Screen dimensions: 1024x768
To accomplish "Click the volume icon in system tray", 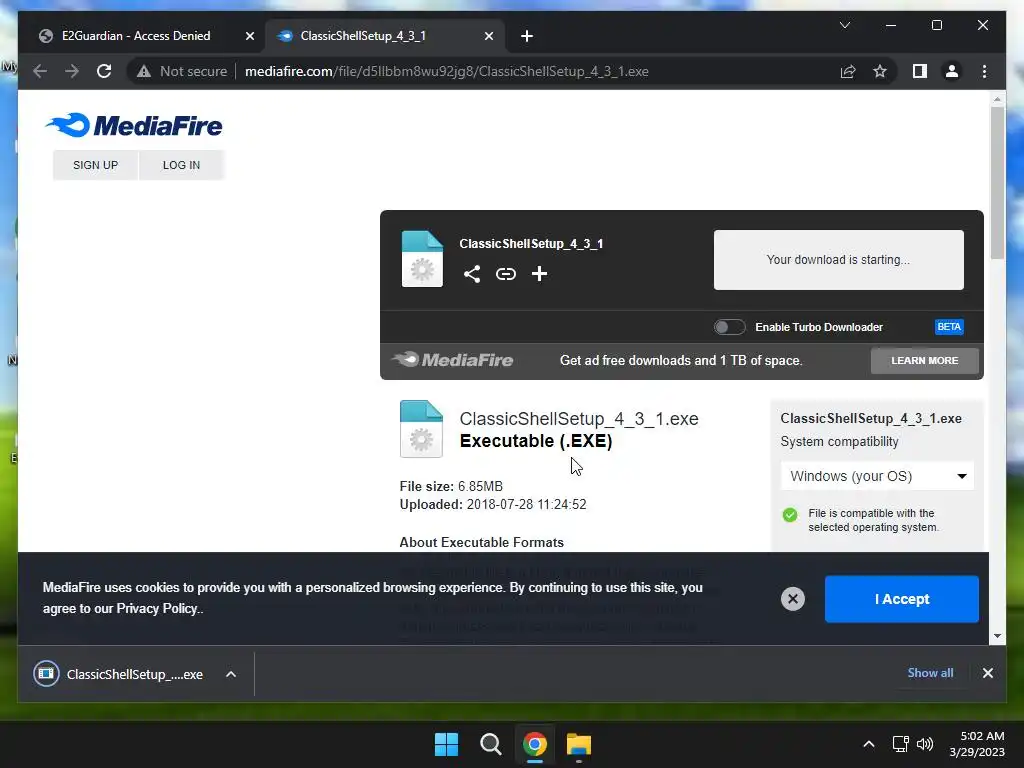I will 925,744.
